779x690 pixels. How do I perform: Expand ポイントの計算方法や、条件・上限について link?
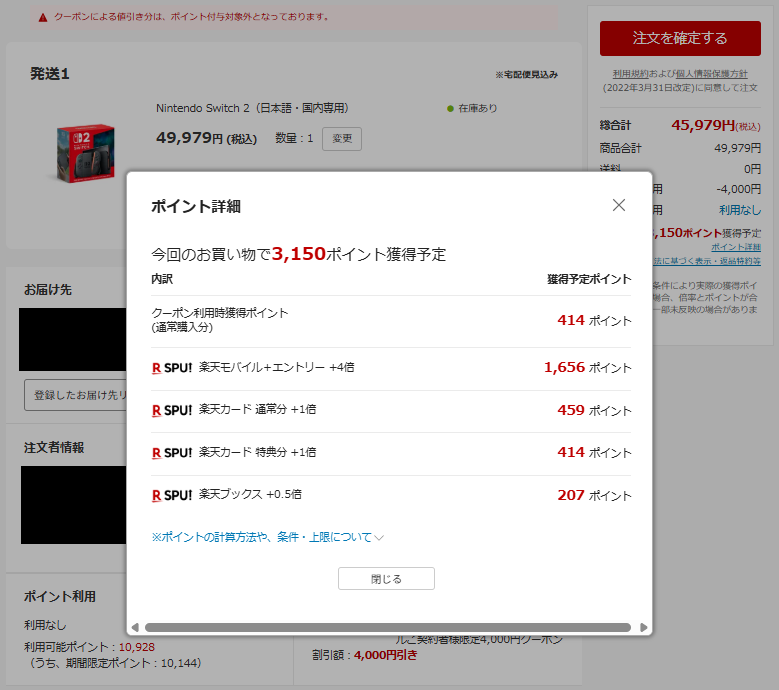point(267,537)
